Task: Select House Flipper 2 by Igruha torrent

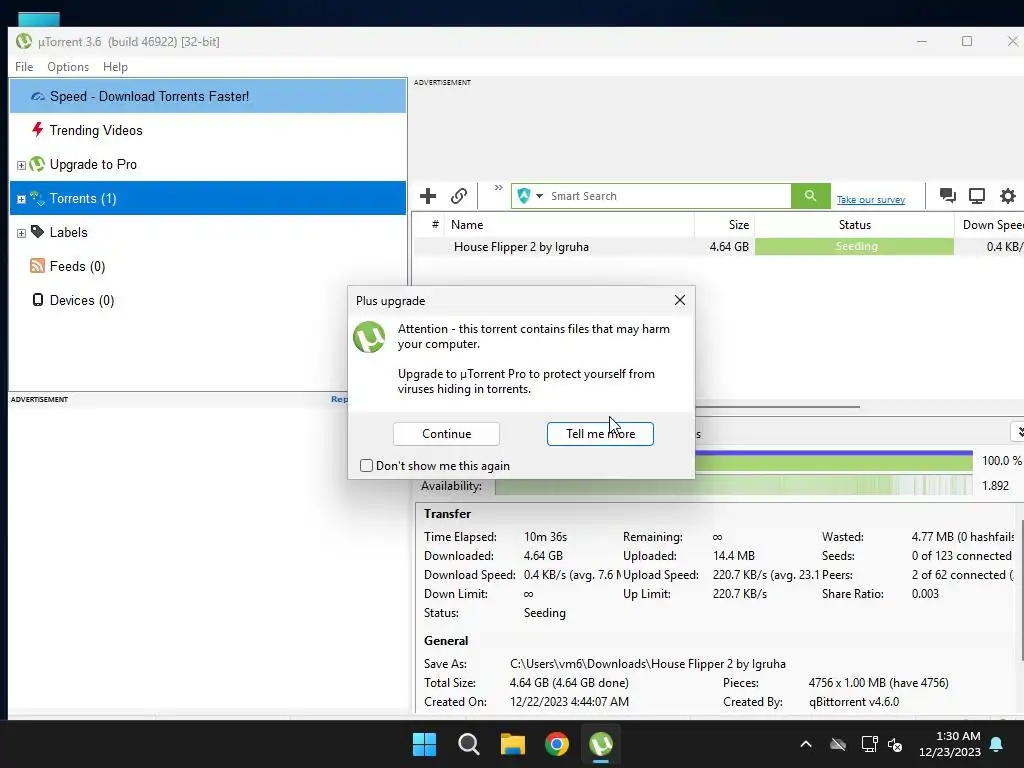Action: 521,247
